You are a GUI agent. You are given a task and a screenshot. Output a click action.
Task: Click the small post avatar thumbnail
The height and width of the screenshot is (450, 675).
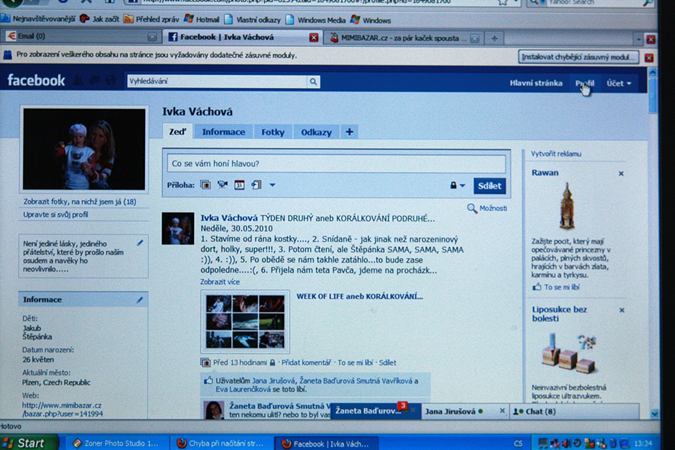tap(178, 228)
